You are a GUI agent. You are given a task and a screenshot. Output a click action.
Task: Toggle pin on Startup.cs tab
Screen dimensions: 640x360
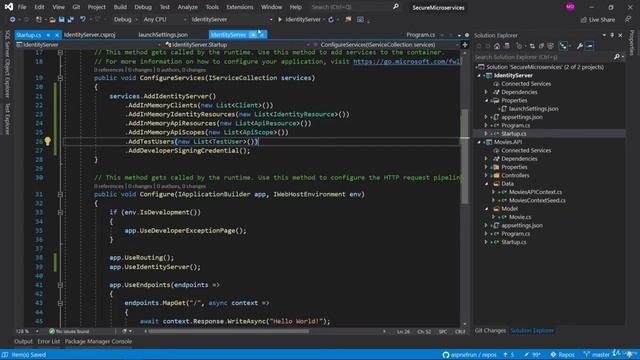pyautogui.click(x=48, y=35)
